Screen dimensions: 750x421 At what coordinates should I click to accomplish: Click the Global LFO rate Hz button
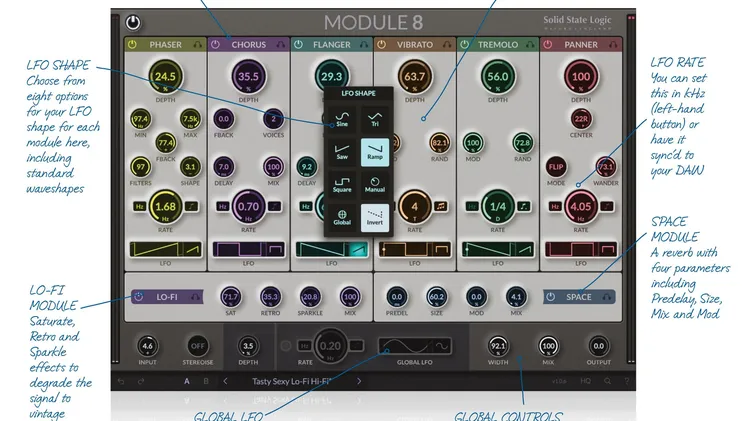pyautogui.click(x=305, y=346)
